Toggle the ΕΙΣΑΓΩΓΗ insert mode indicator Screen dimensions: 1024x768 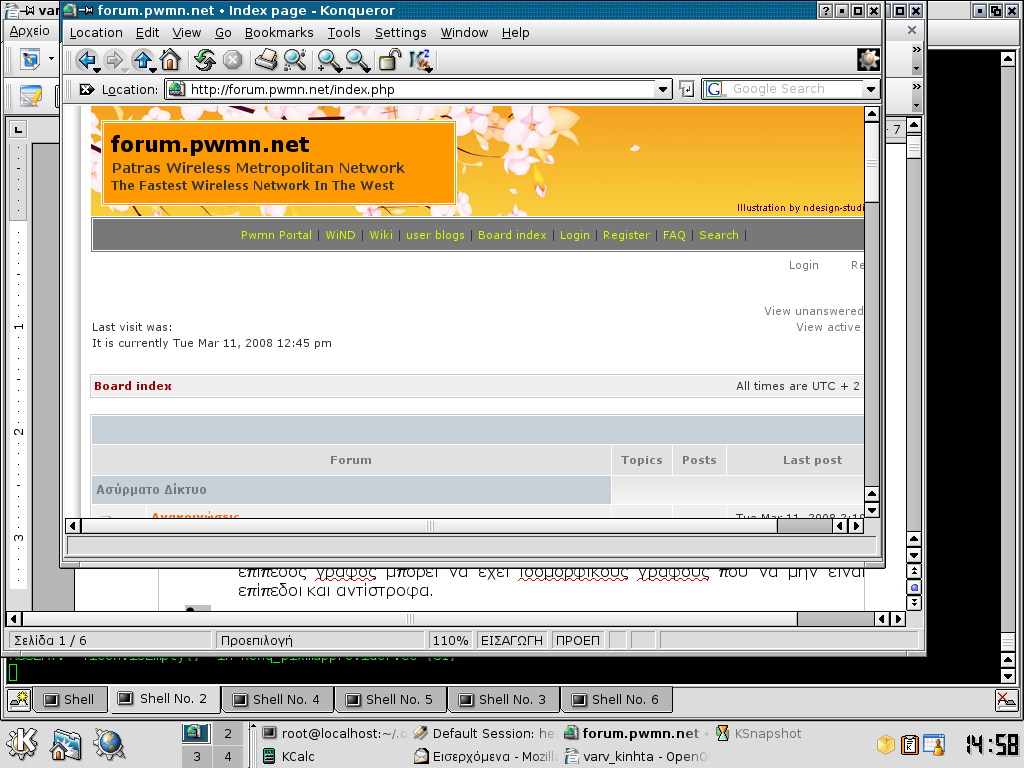(x=512, y=640)
